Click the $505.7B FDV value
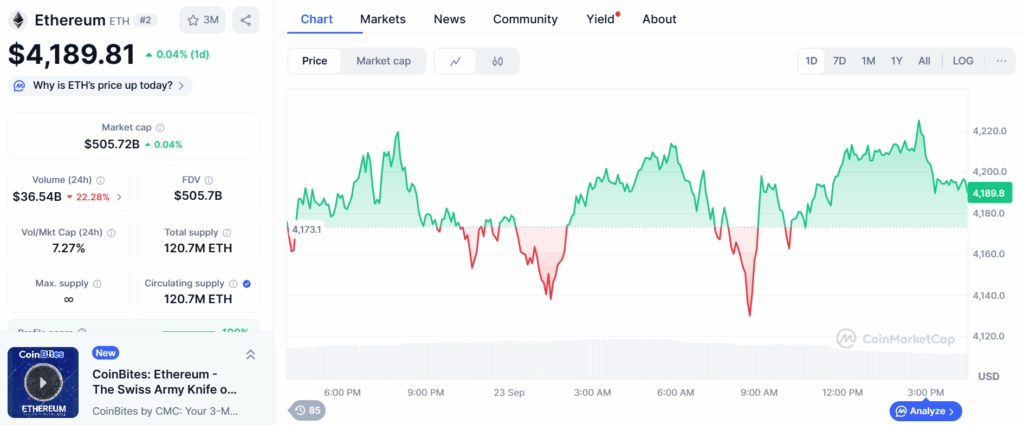The height and width of the screenshot is (425, 1024). (198, 196)
